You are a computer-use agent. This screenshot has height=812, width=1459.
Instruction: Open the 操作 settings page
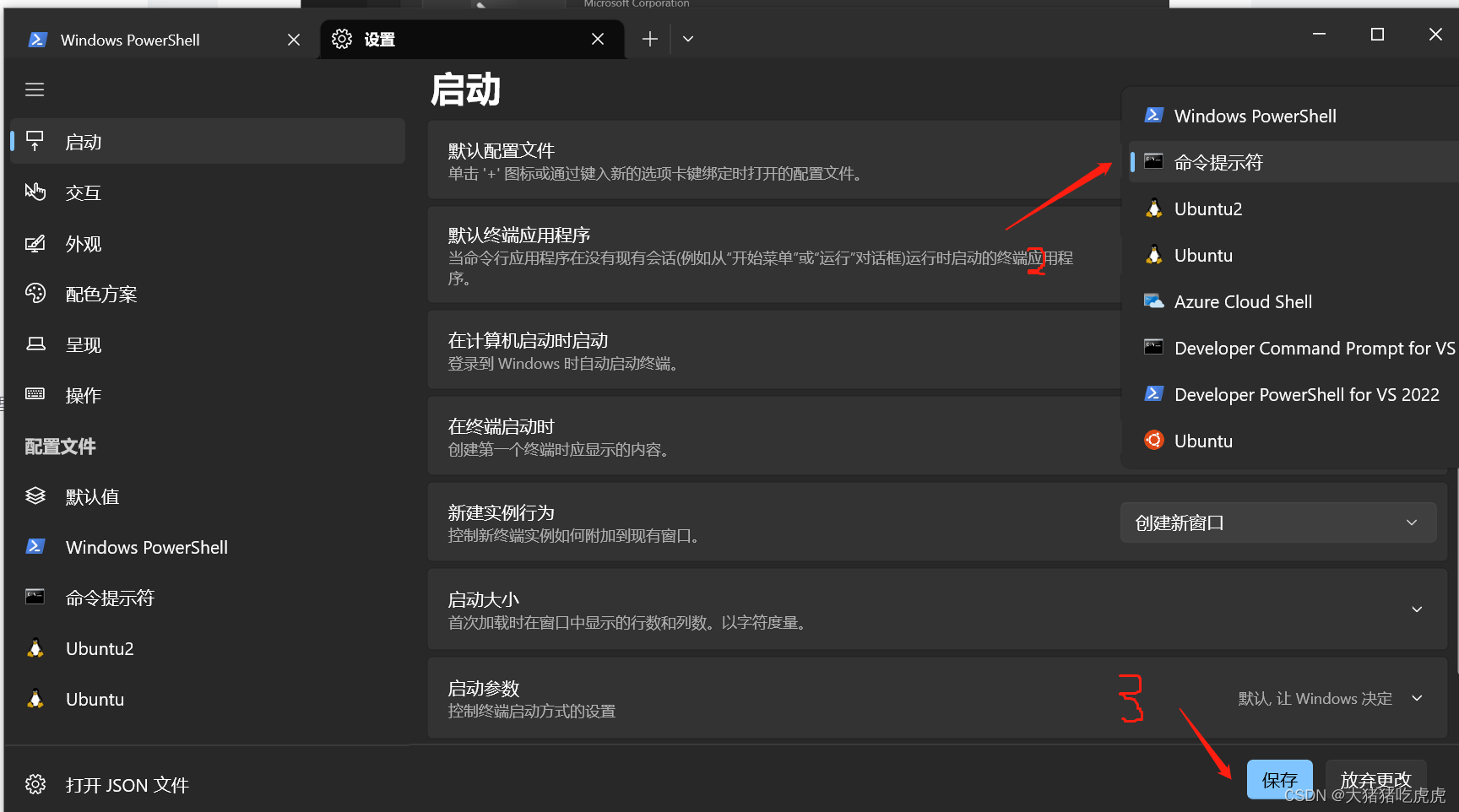coord(208,394)
